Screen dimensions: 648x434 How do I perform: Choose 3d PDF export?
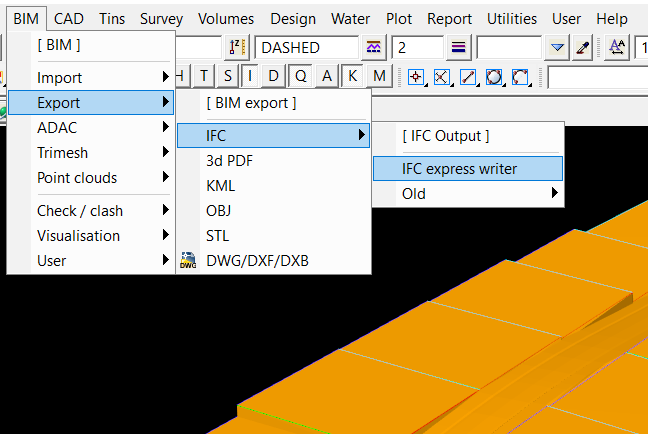pyautogui.click(x=273, y=161)
